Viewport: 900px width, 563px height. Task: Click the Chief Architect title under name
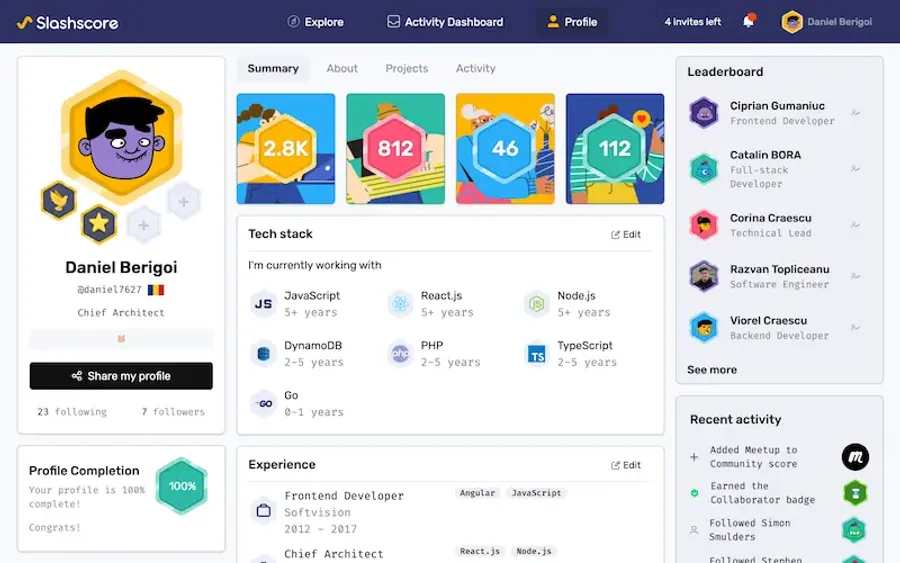pos(121,313)
